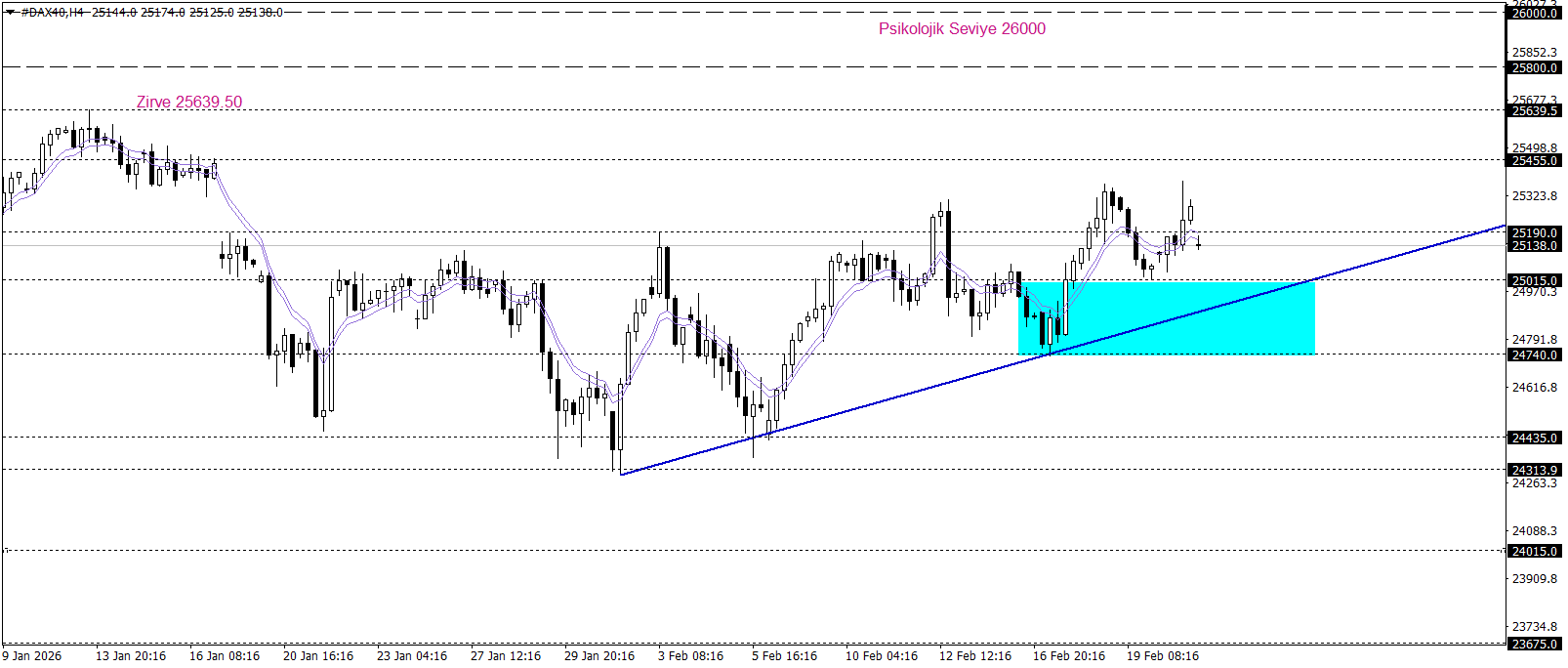Select the 'Zirve 25639.50' peak label
This screenshot has height=668, width=1568.
(189, 103)
